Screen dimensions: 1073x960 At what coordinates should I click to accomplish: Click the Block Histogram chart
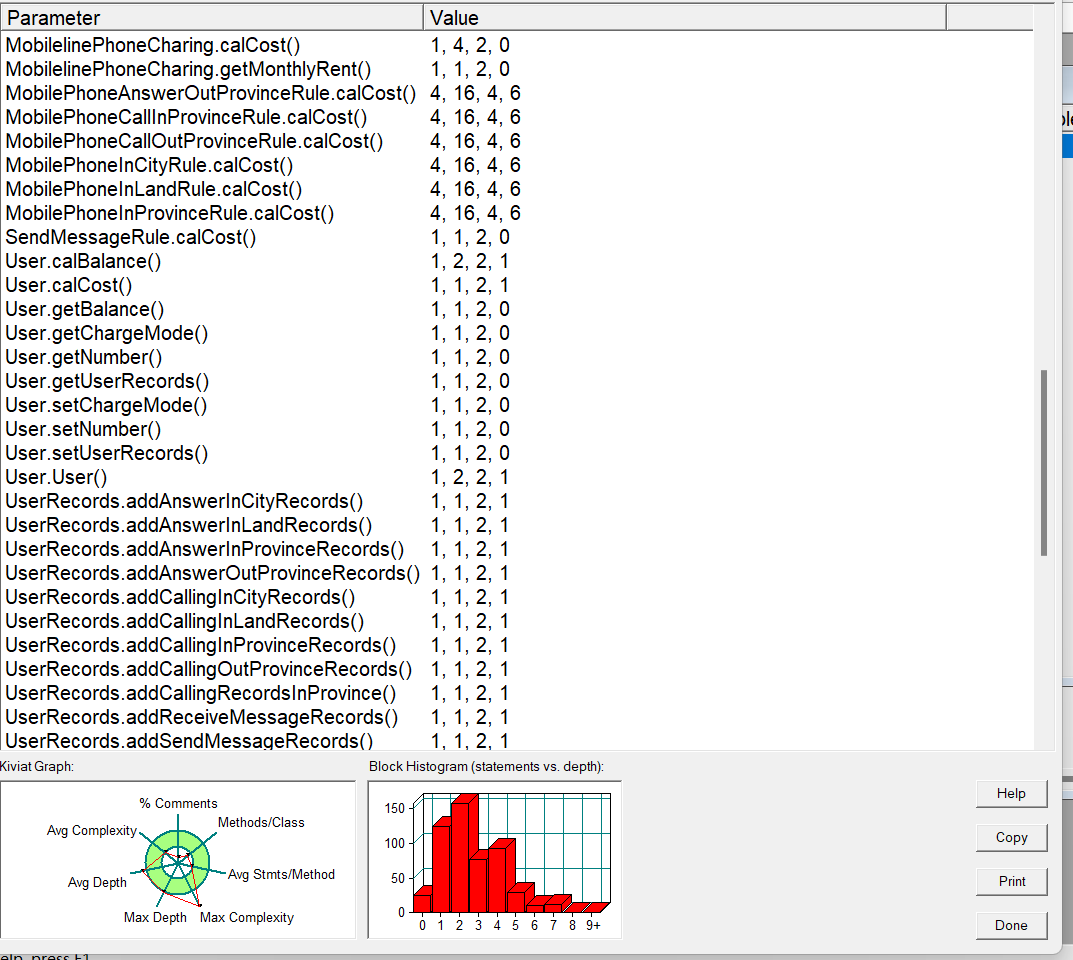pyautogui.click(x=495, y=860)
